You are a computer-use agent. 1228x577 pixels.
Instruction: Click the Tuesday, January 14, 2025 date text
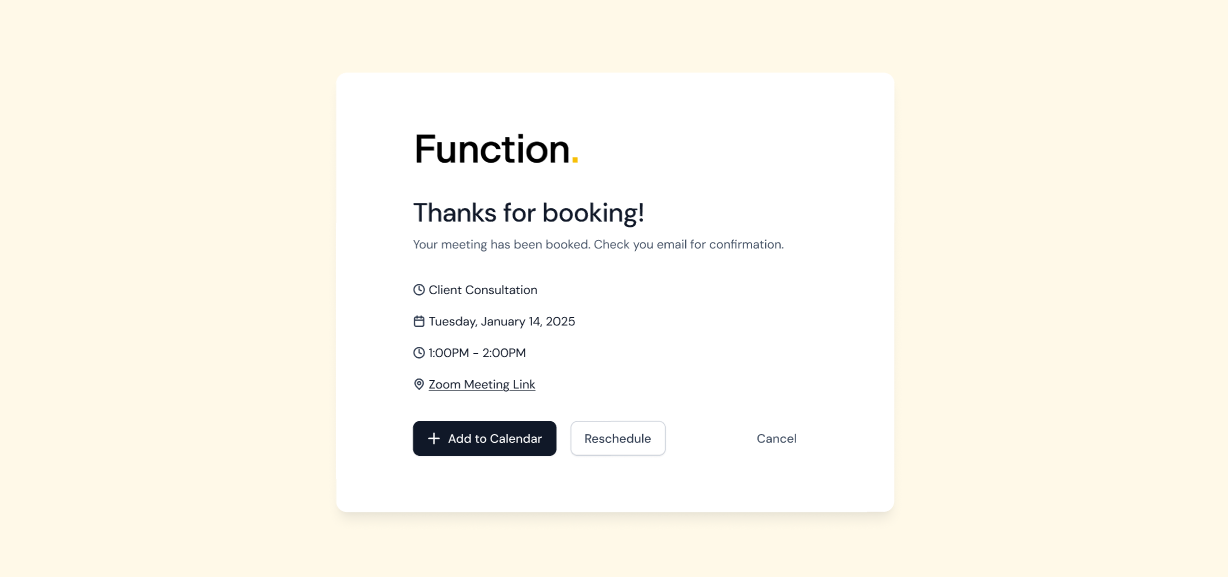tap(502, 321)
